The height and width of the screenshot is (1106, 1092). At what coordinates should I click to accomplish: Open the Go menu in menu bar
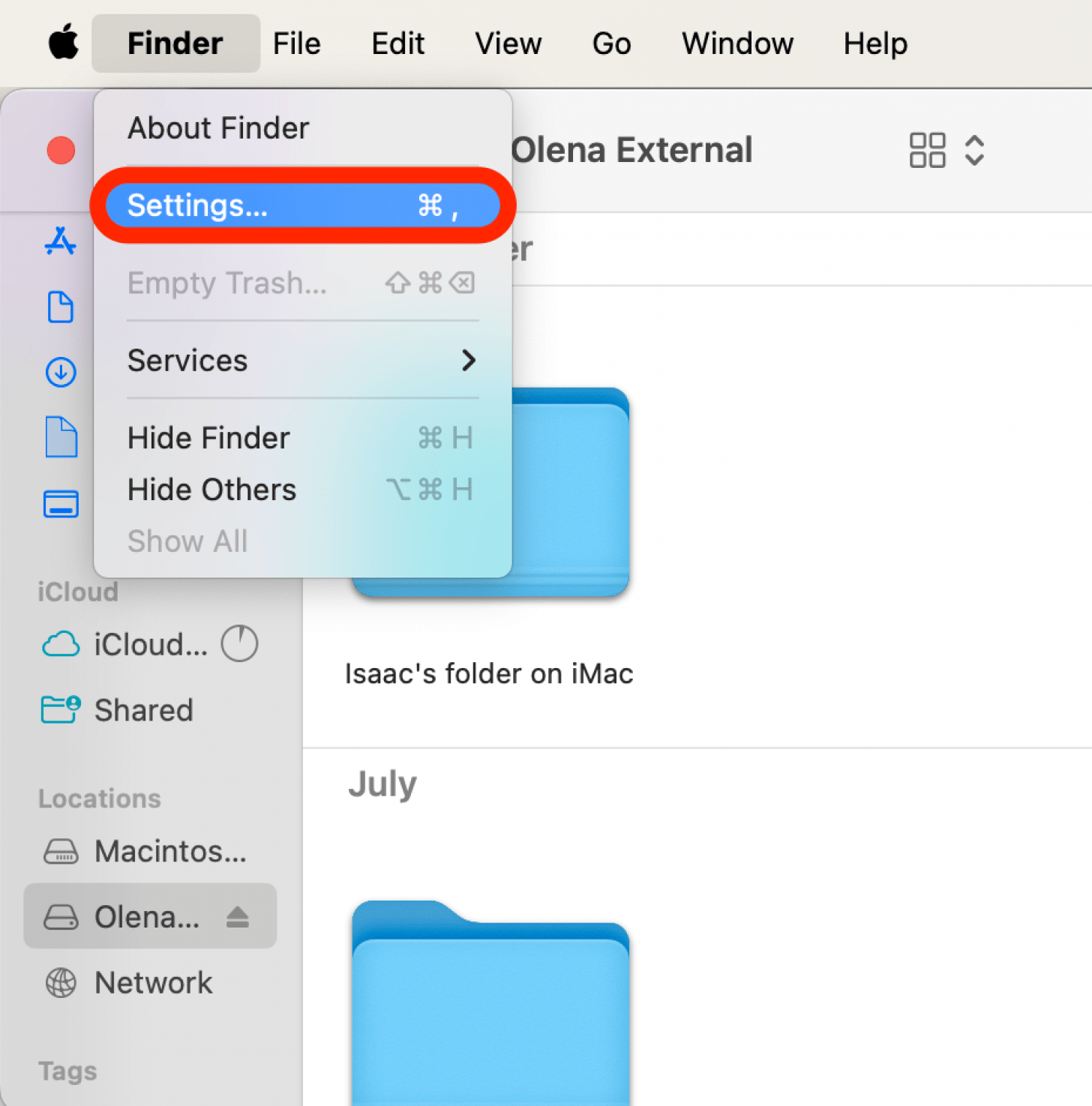point(611,43)
